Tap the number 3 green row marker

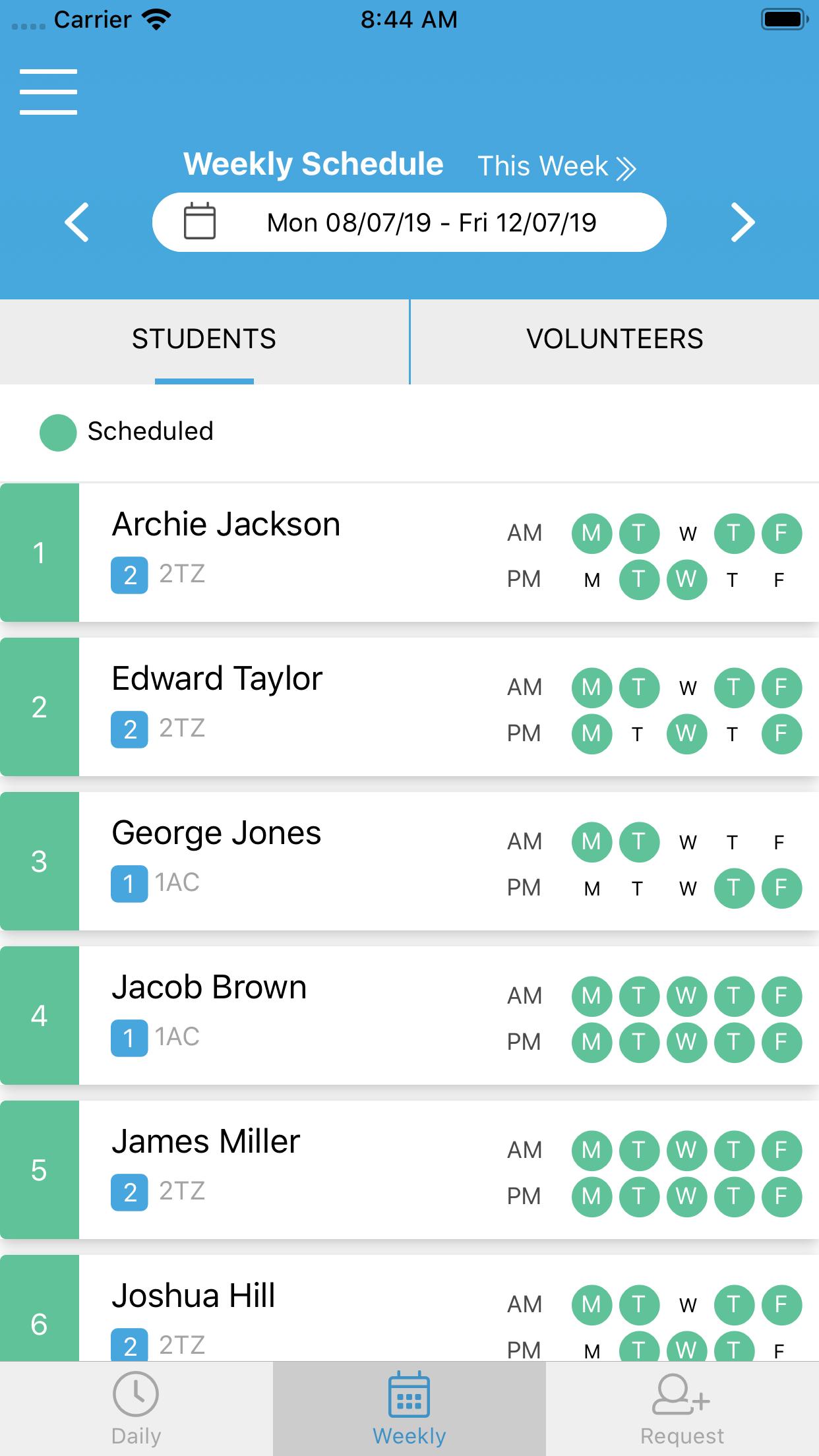click(40, 861)
